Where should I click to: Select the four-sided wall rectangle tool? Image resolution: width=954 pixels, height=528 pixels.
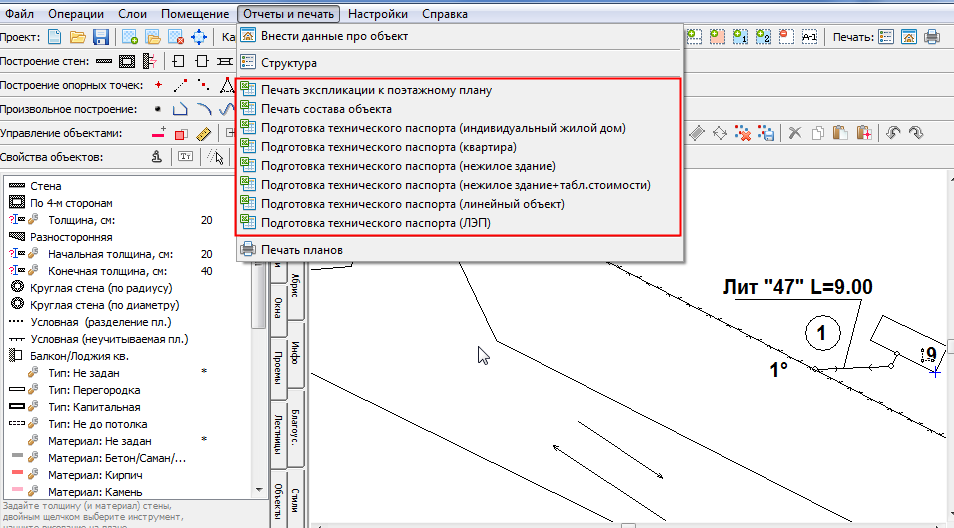[x=127, y=61]
